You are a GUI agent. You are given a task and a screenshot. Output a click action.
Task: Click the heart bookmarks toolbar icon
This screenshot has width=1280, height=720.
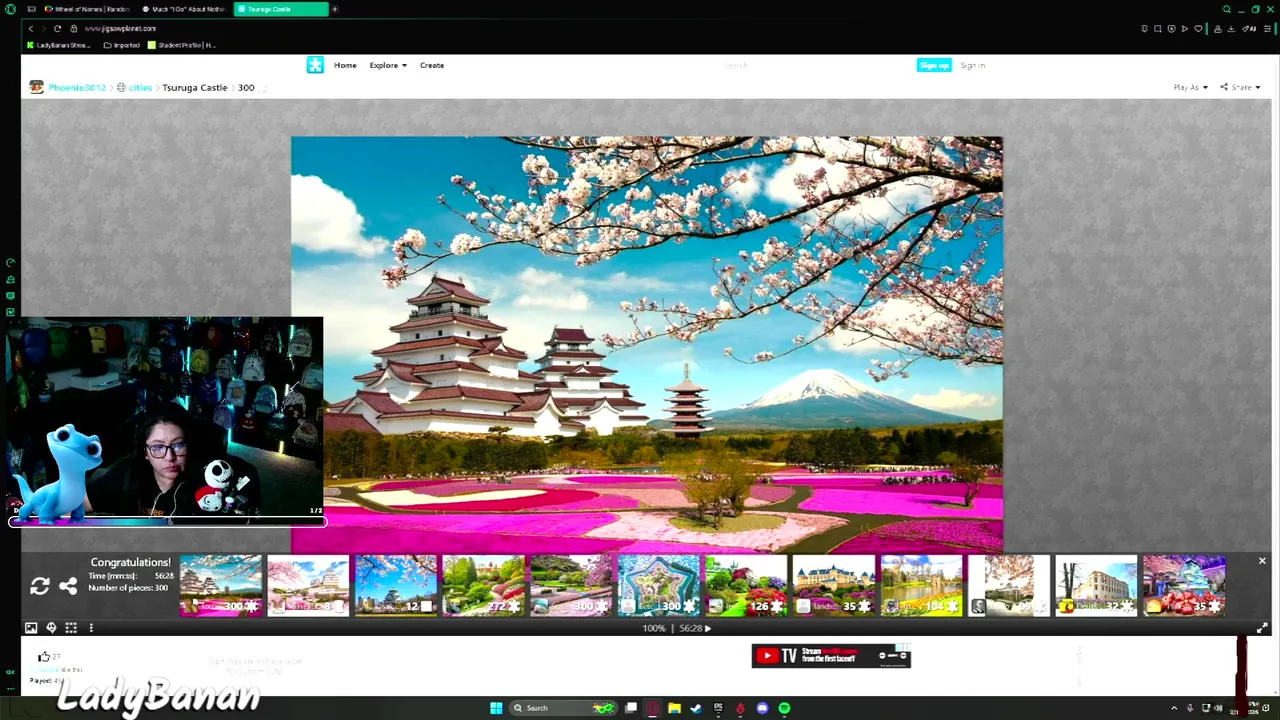click(1199, 28)
